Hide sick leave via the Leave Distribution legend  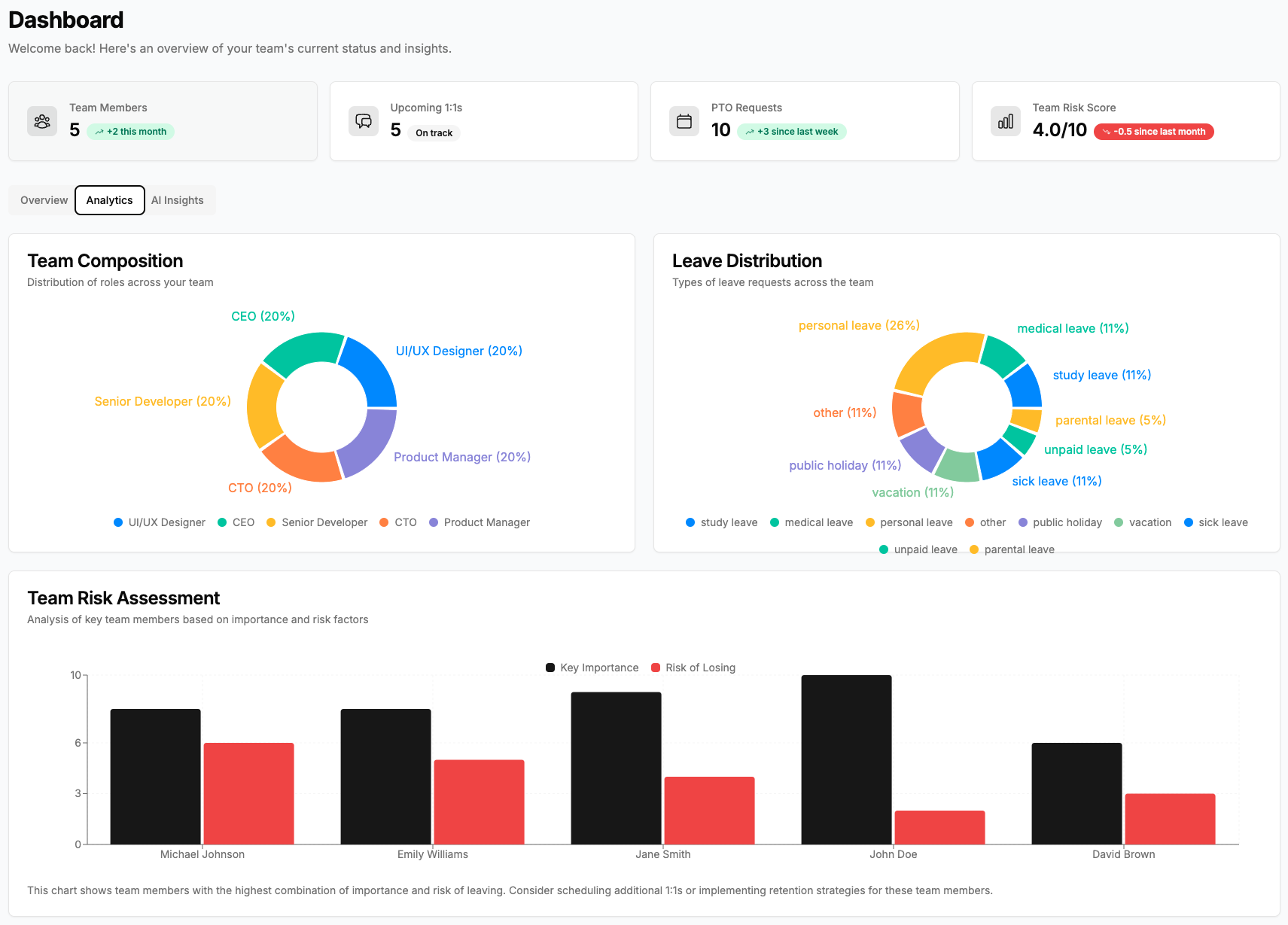click(x=1216, y=522)
